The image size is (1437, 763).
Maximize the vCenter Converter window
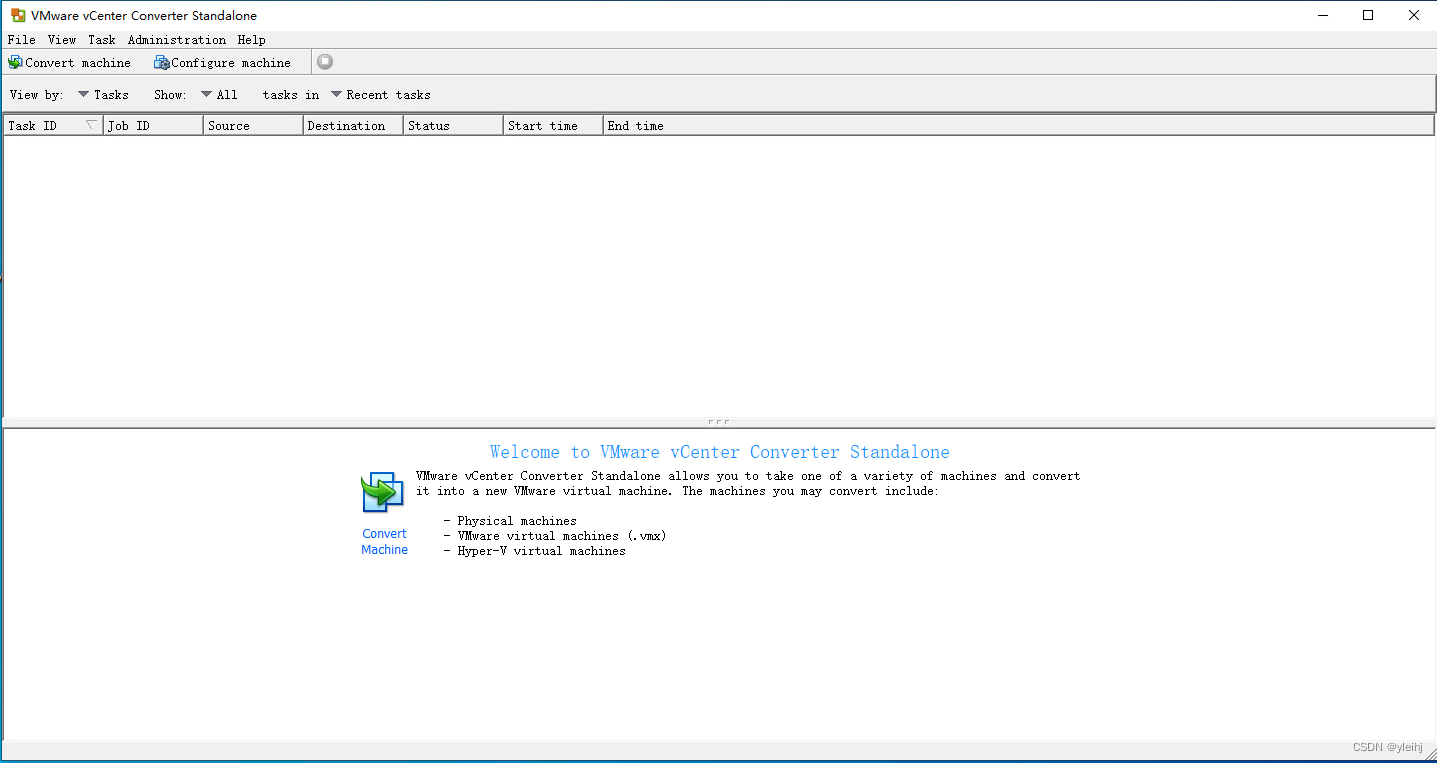(1368, 15)
